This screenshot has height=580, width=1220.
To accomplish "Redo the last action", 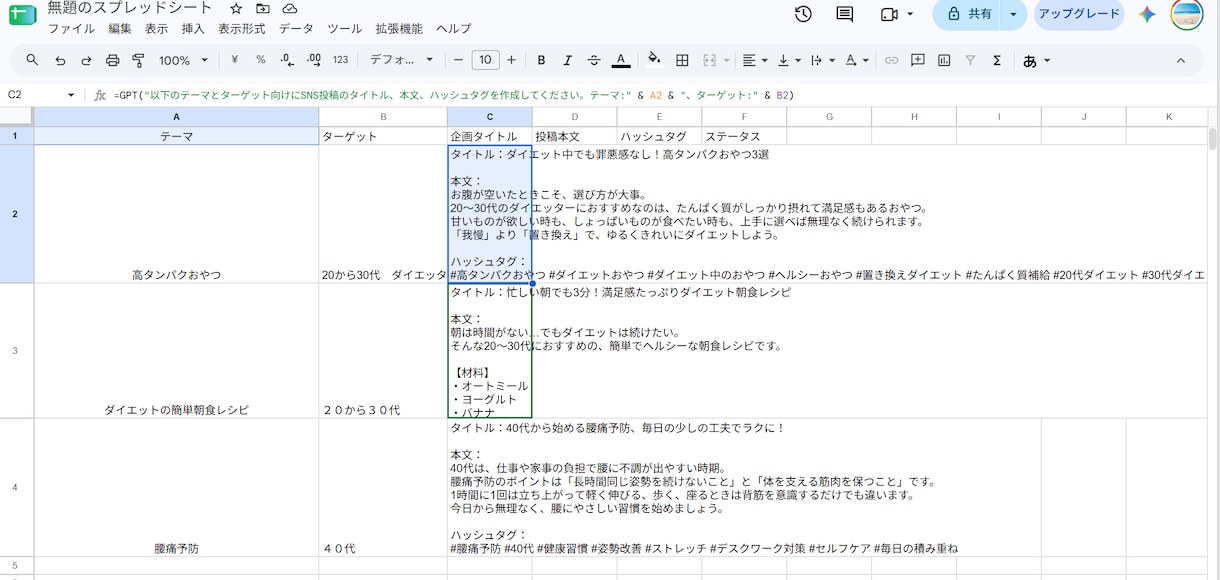I will click(x=86, y=60).
